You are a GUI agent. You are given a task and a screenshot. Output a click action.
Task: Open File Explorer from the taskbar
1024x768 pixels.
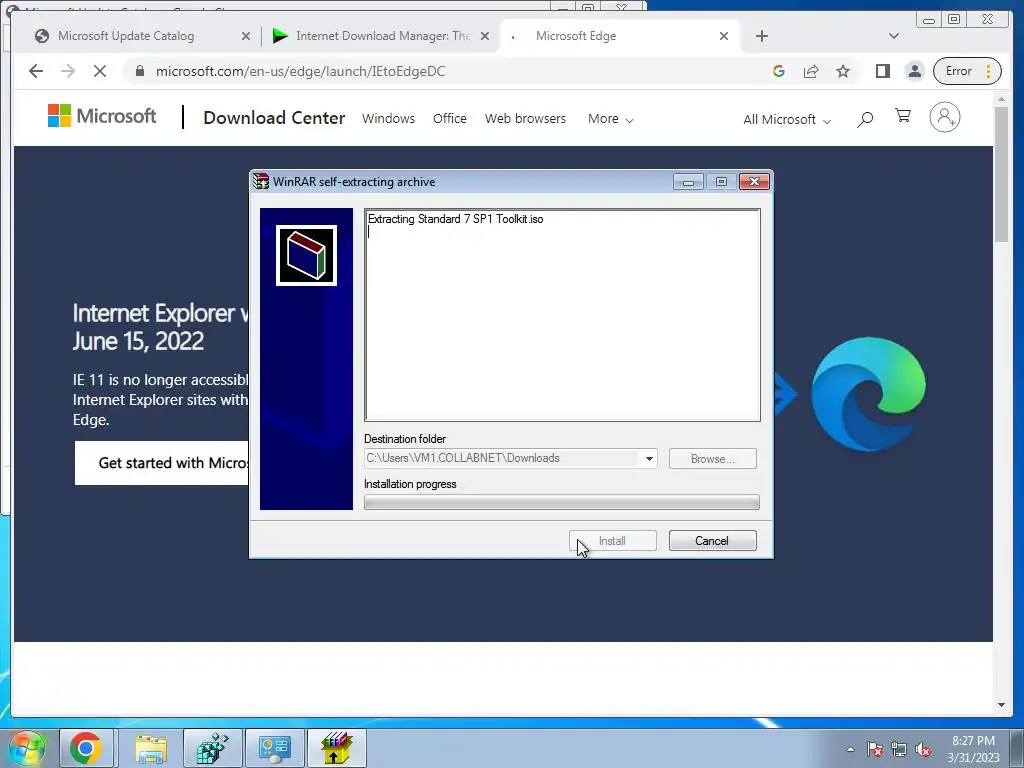click(151, 748)
